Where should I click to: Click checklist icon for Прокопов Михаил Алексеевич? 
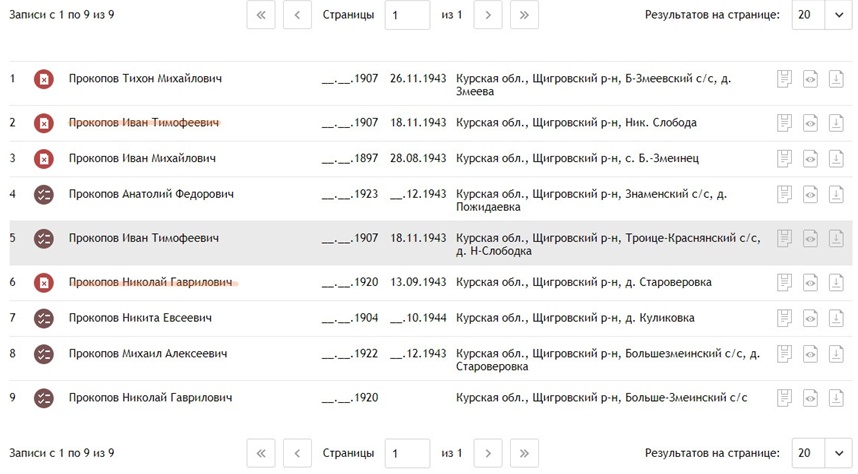coord(44,354)
